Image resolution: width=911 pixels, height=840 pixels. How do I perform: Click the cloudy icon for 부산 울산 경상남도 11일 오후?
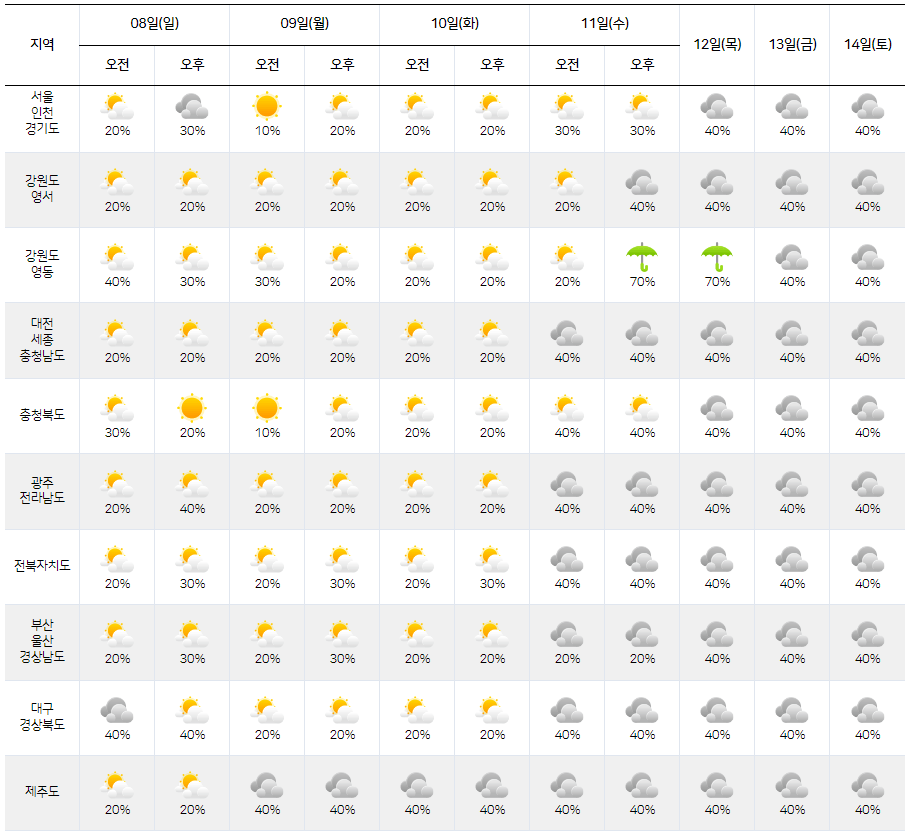(642, 634)
